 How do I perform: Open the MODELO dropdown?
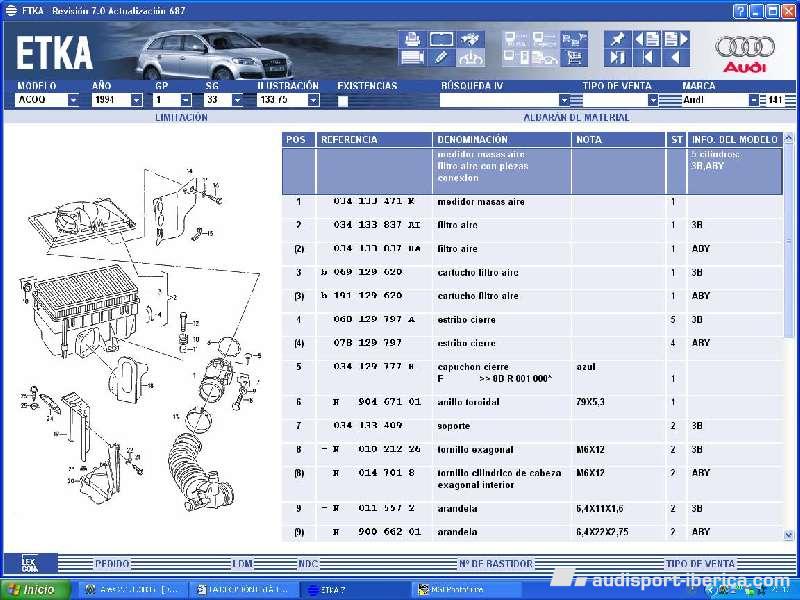(73, 100)
